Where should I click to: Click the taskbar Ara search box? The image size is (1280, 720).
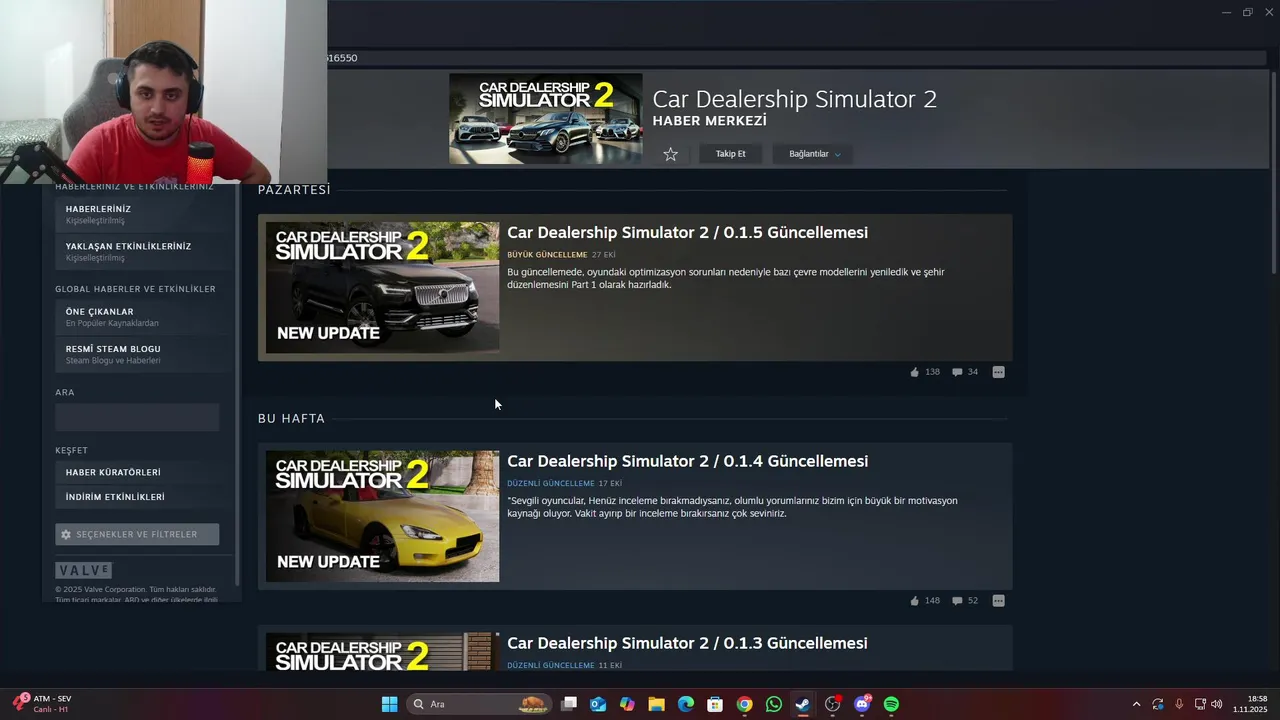479,704
